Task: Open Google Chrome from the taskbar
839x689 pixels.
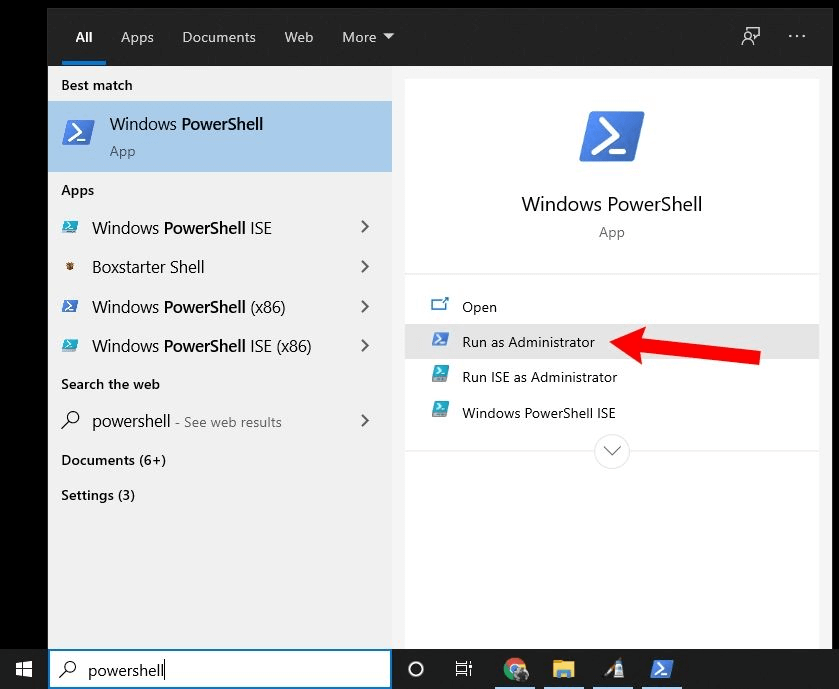Action: [516, 669]
